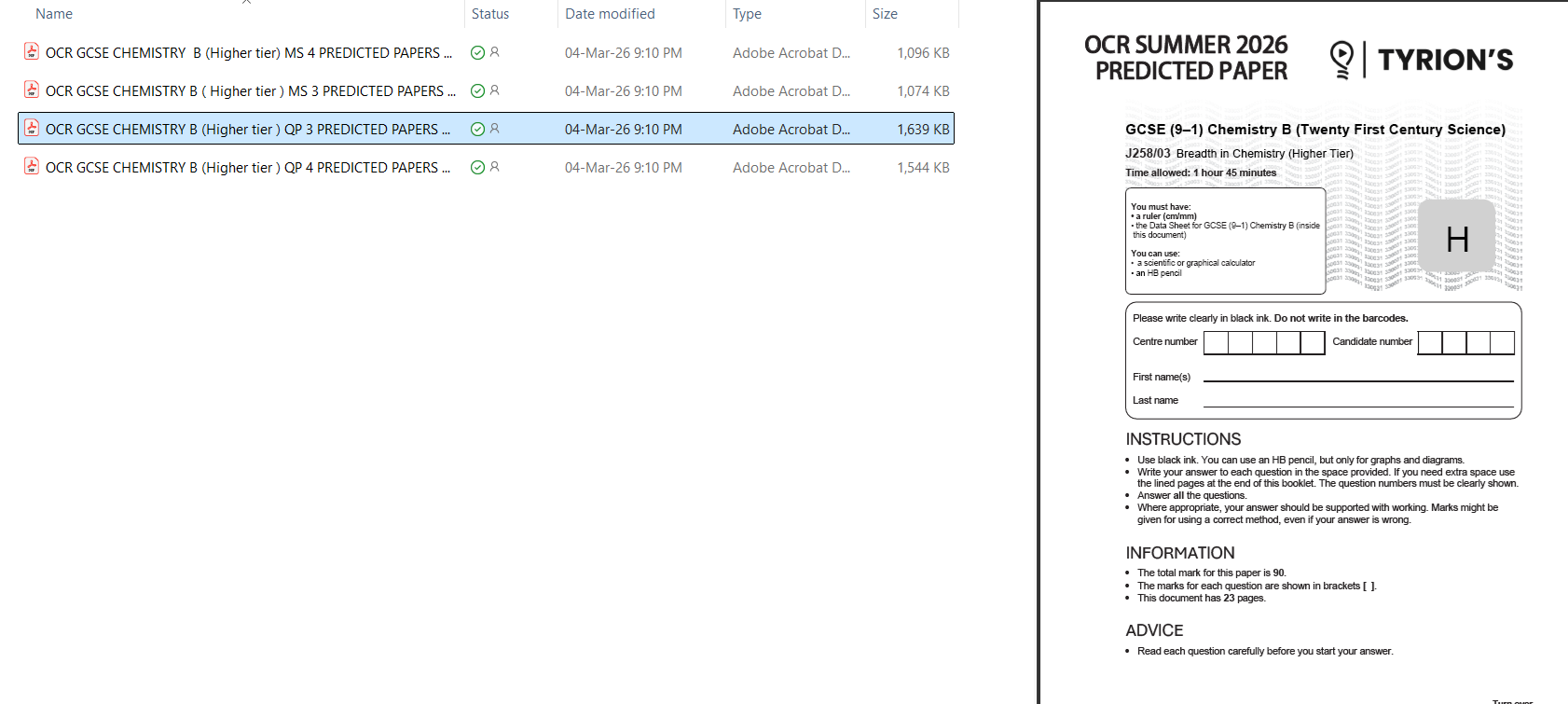Click the PDF icon of the selected QP 3 file
The width and height of the screenshot is (1568, 704).
[31, 129]
